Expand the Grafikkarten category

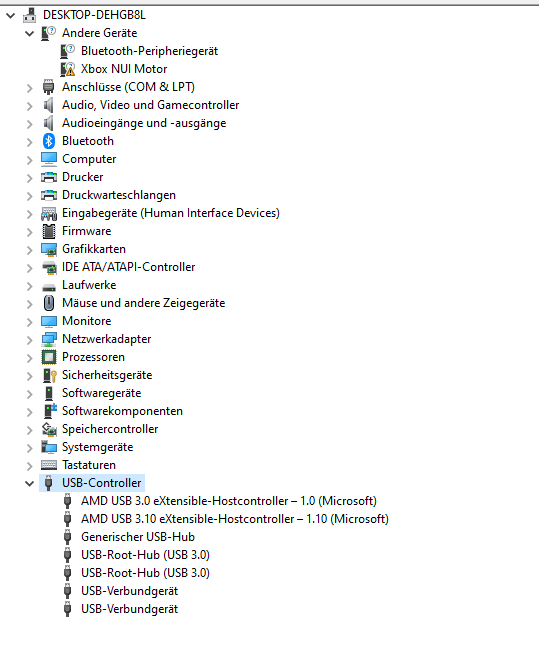[x=29, y=250]
